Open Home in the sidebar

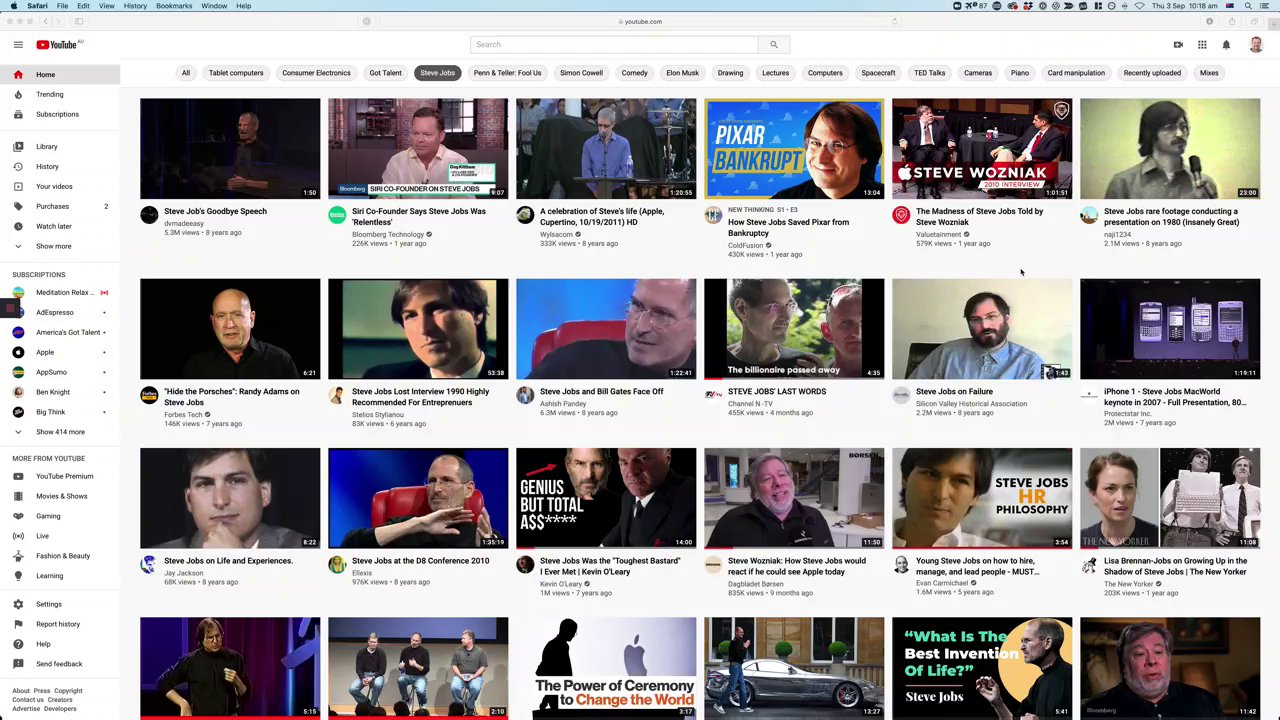[60, 74]
